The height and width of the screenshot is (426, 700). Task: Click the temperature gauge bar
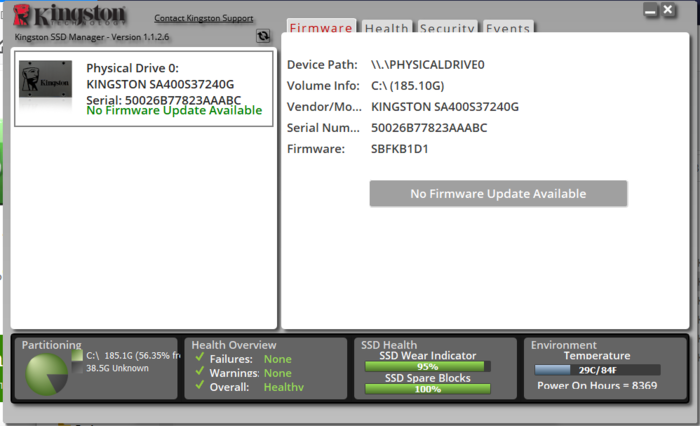(x=596, y=369)
